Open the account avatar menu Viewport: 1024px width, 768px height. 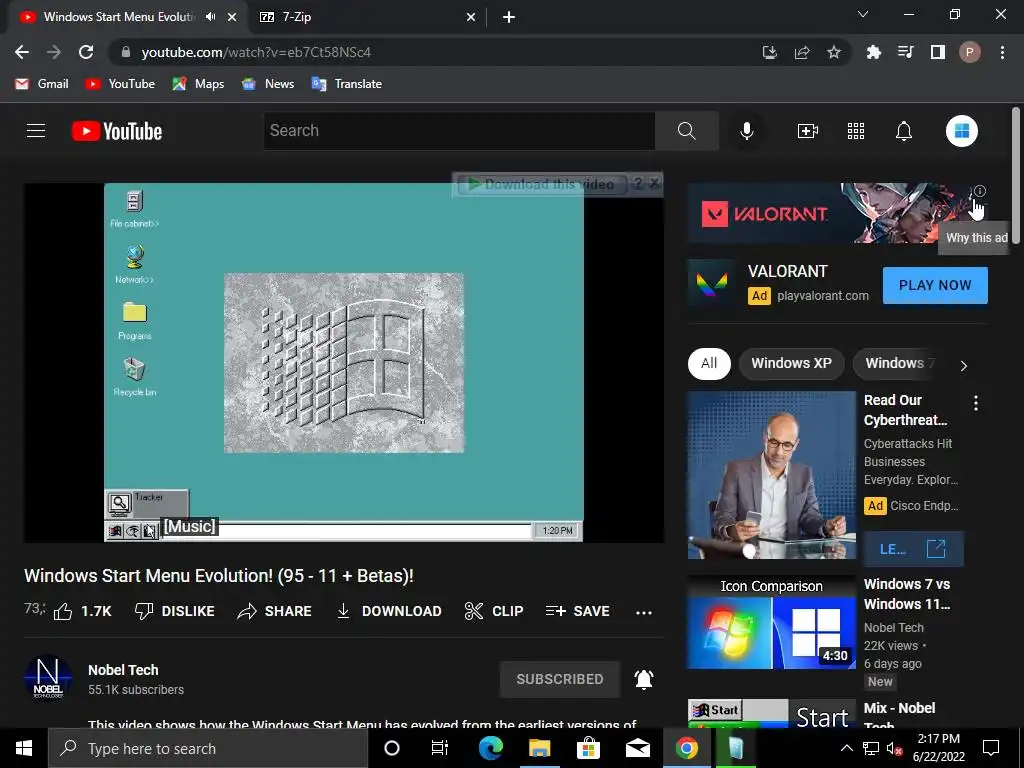pos(961,131)
